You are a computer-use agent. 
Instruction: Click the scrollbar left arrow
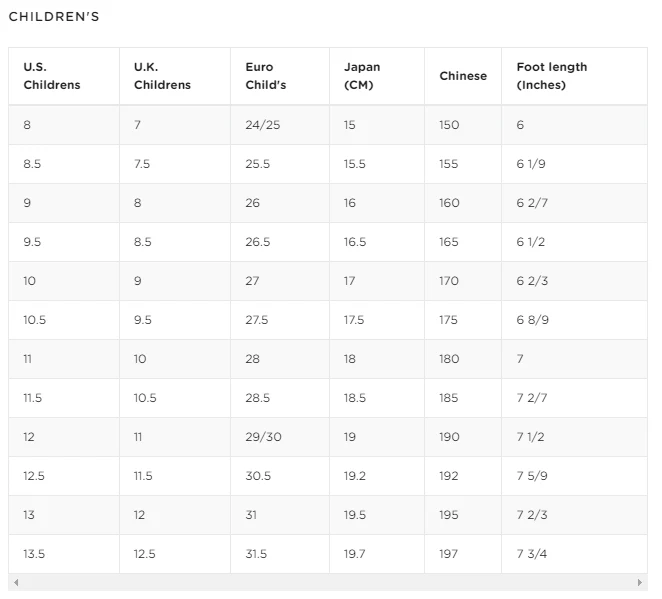click(16, 582)
